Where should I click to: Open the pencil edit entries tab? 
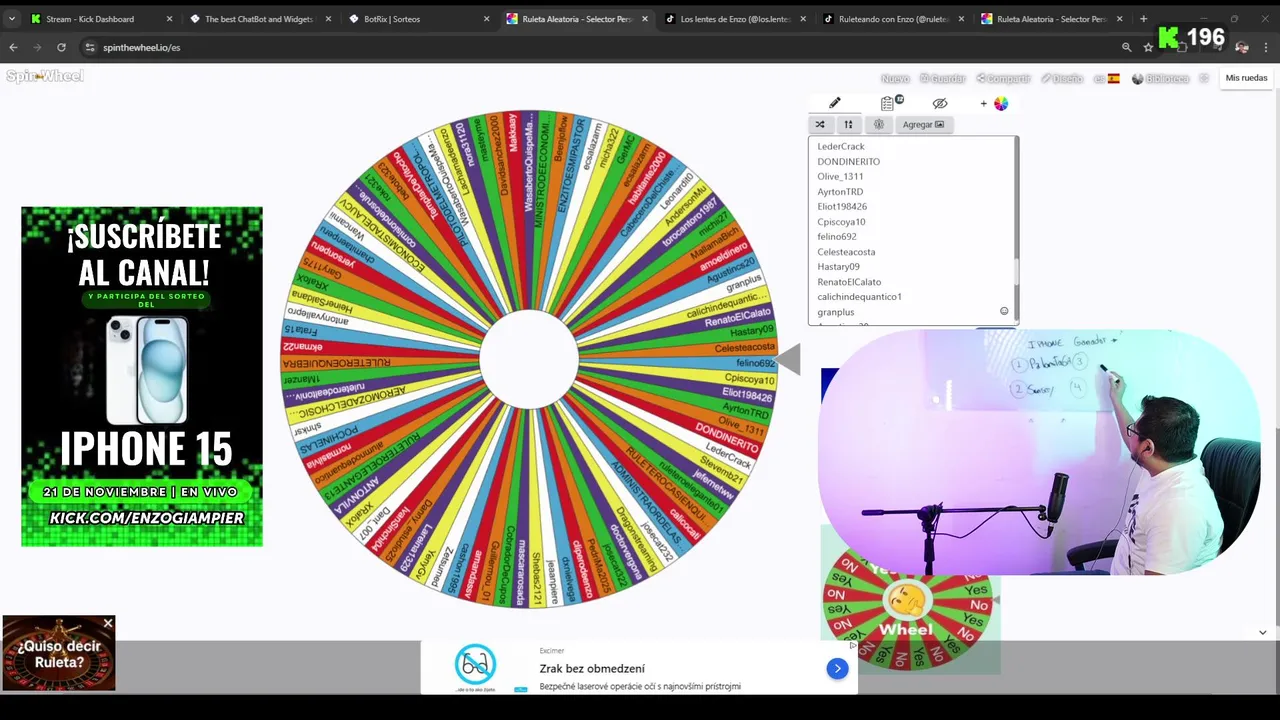[835, 103]
